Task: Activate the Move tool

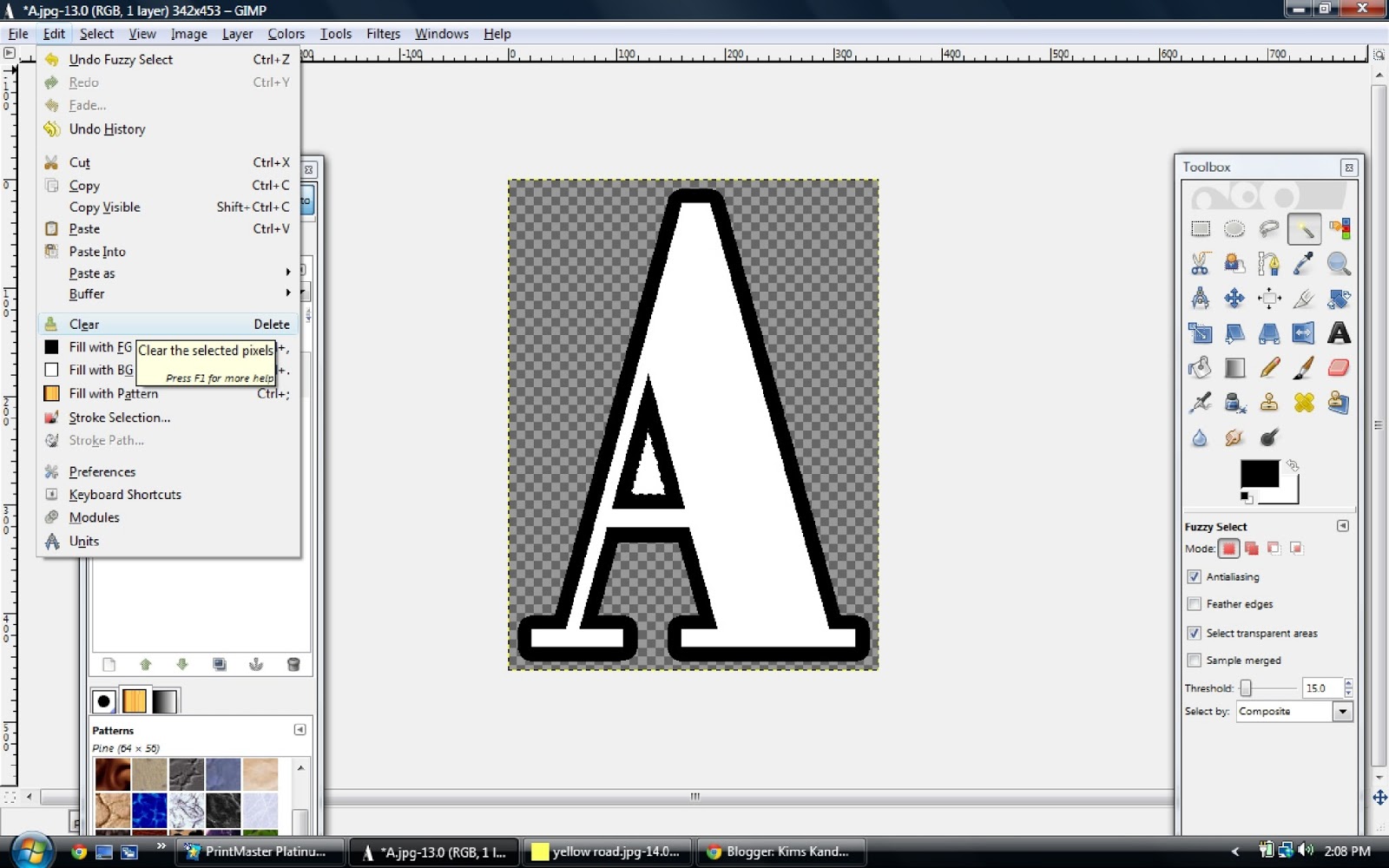Action: (x=1234, y=299)
